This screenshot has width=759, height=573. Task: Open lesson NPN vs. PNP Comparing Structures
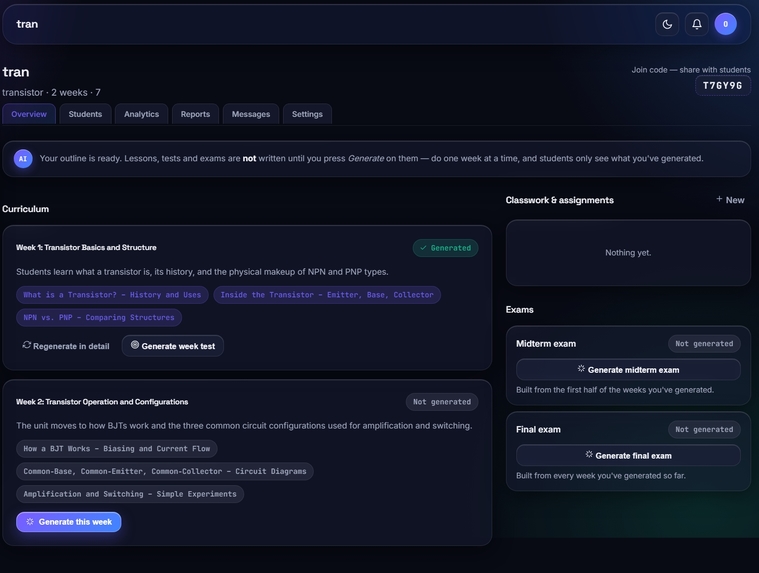point(99,317)
